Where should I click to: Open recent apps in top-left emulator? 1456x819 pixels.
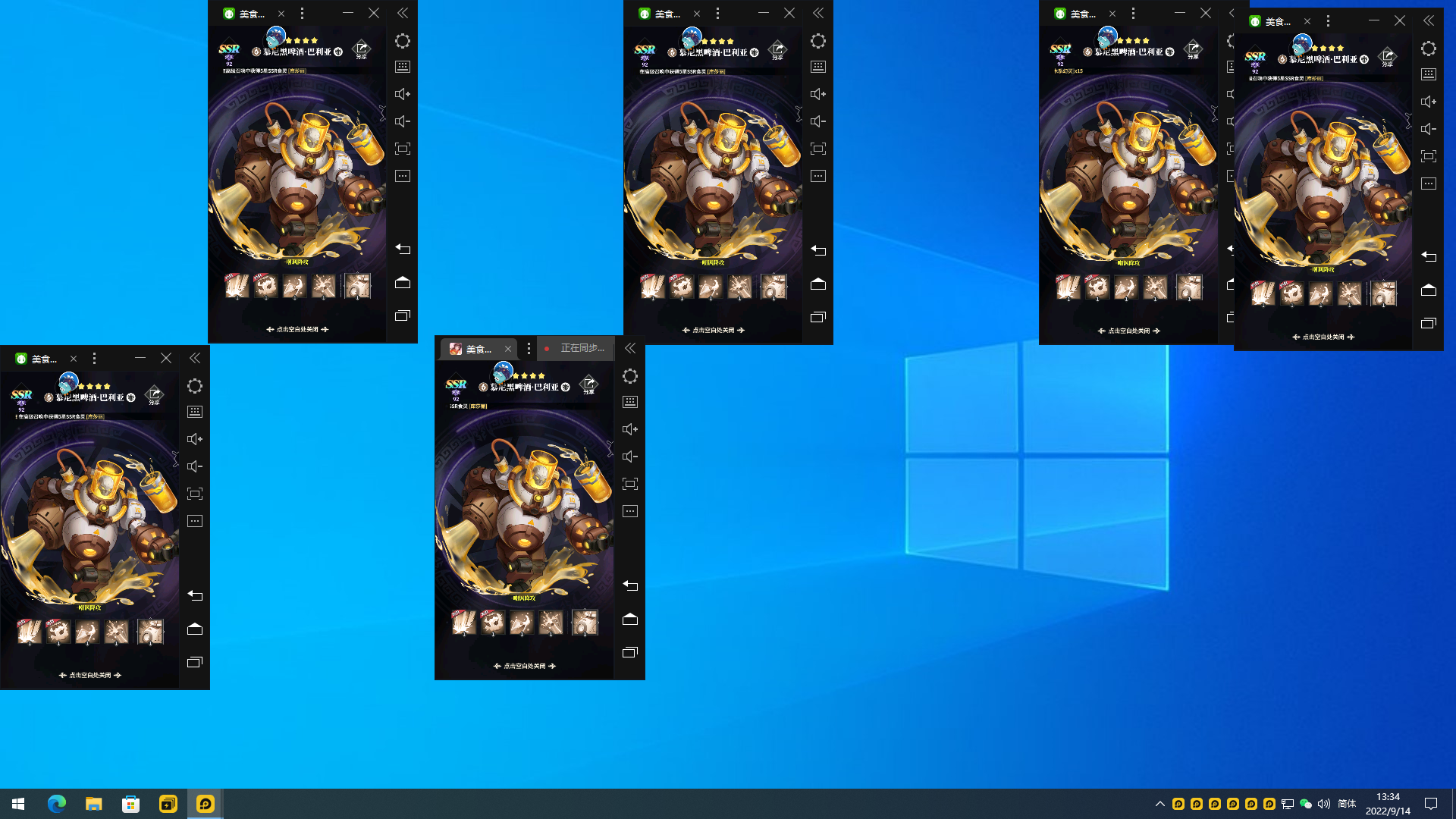[403, 315]
